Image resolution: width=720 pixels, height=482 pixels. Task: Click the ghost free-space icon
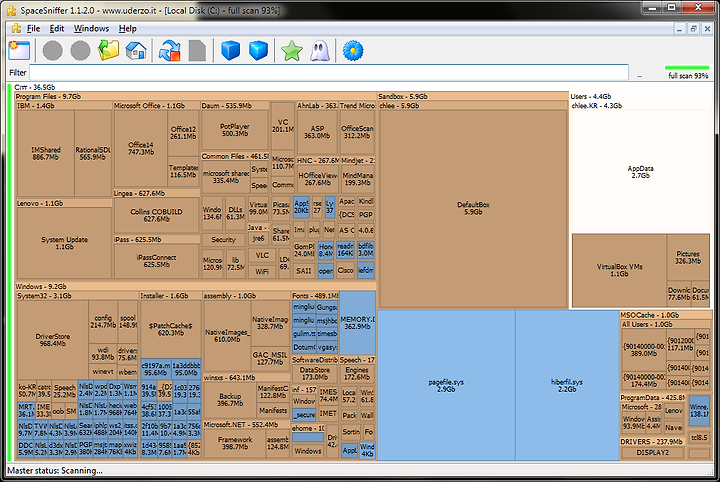click(320, 50)
